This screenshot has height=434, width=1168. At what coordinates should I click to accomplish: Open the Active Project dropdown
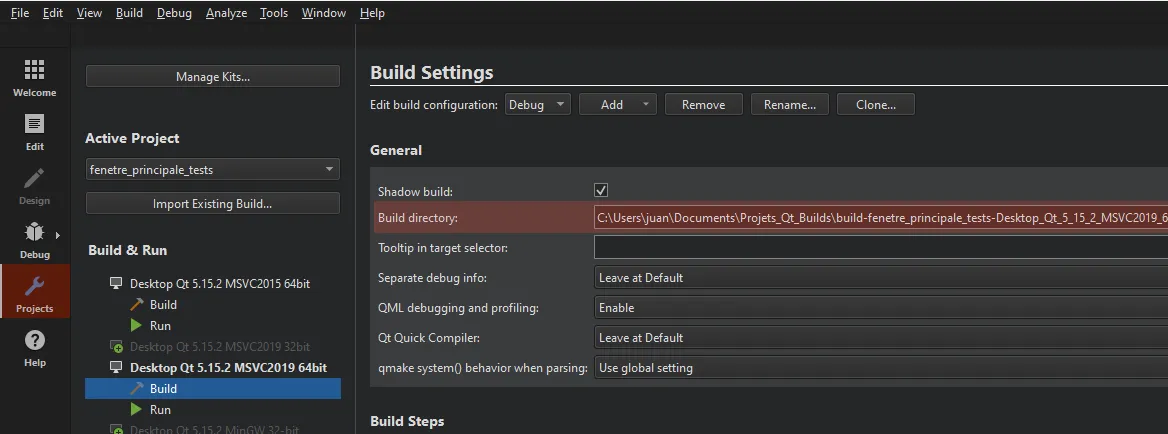click(212, 170)
